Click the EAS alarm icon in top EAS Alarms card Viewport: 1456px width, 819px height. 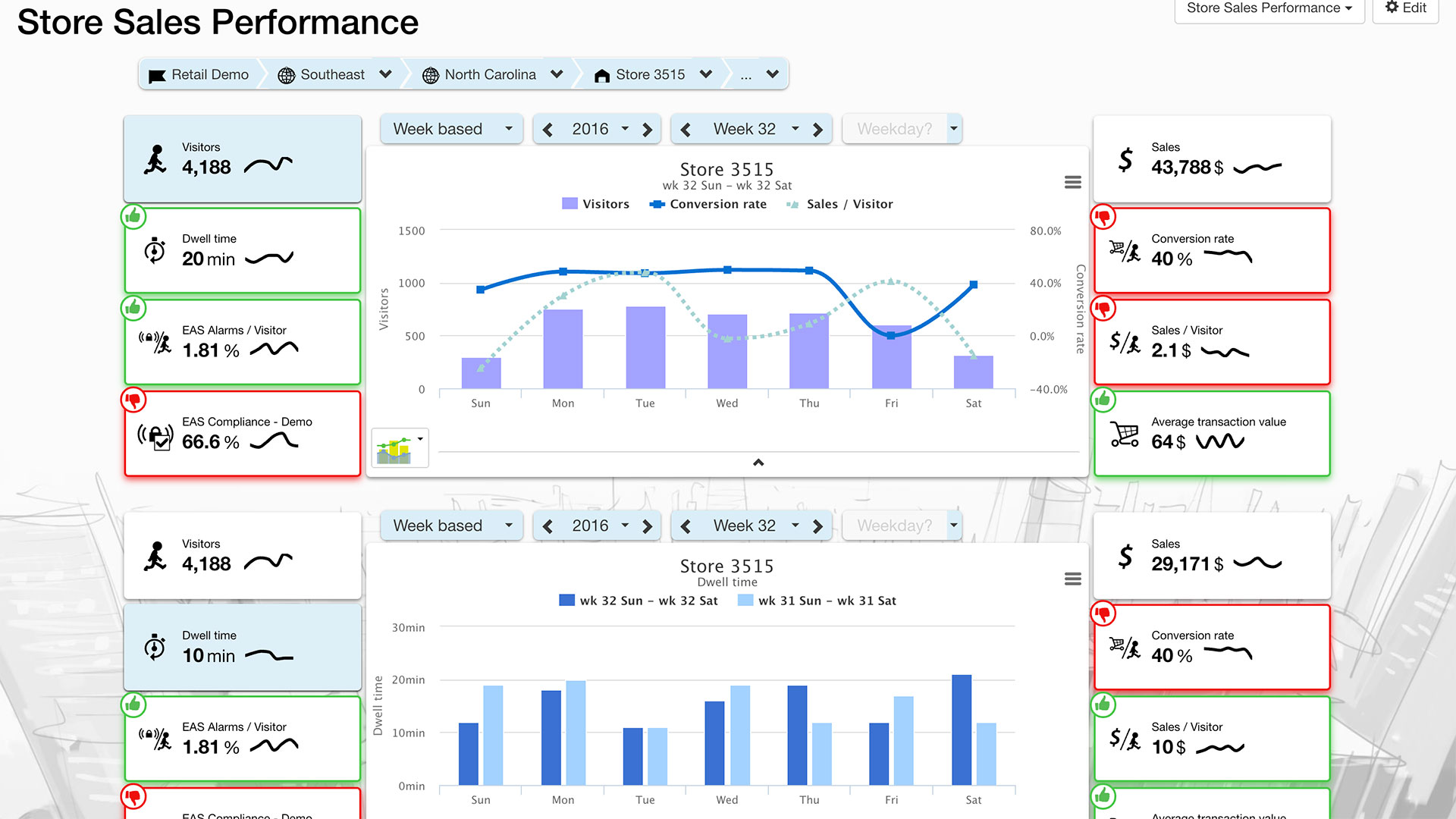point(155,342)
